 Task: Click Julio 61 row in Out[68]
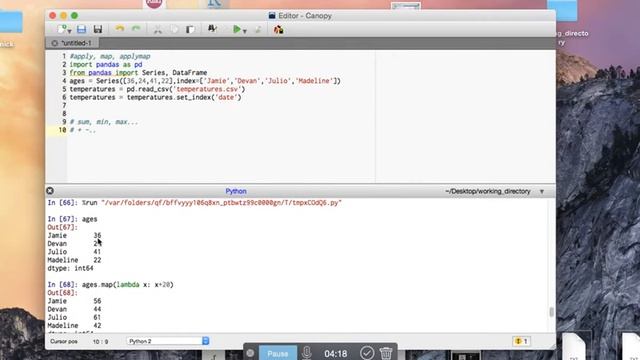click(74, 317)
